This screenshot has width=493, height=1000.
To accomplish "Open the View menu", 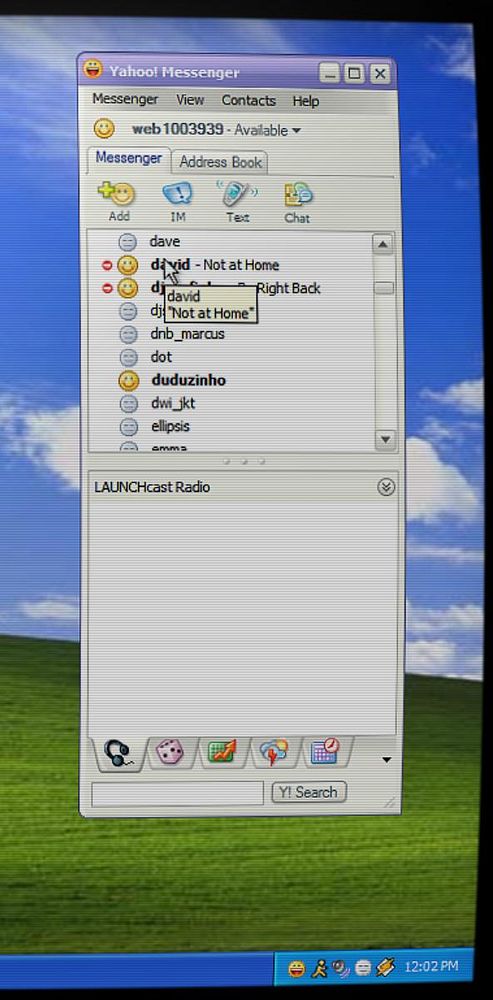I will pyautogui.click(x=190, y=100).
